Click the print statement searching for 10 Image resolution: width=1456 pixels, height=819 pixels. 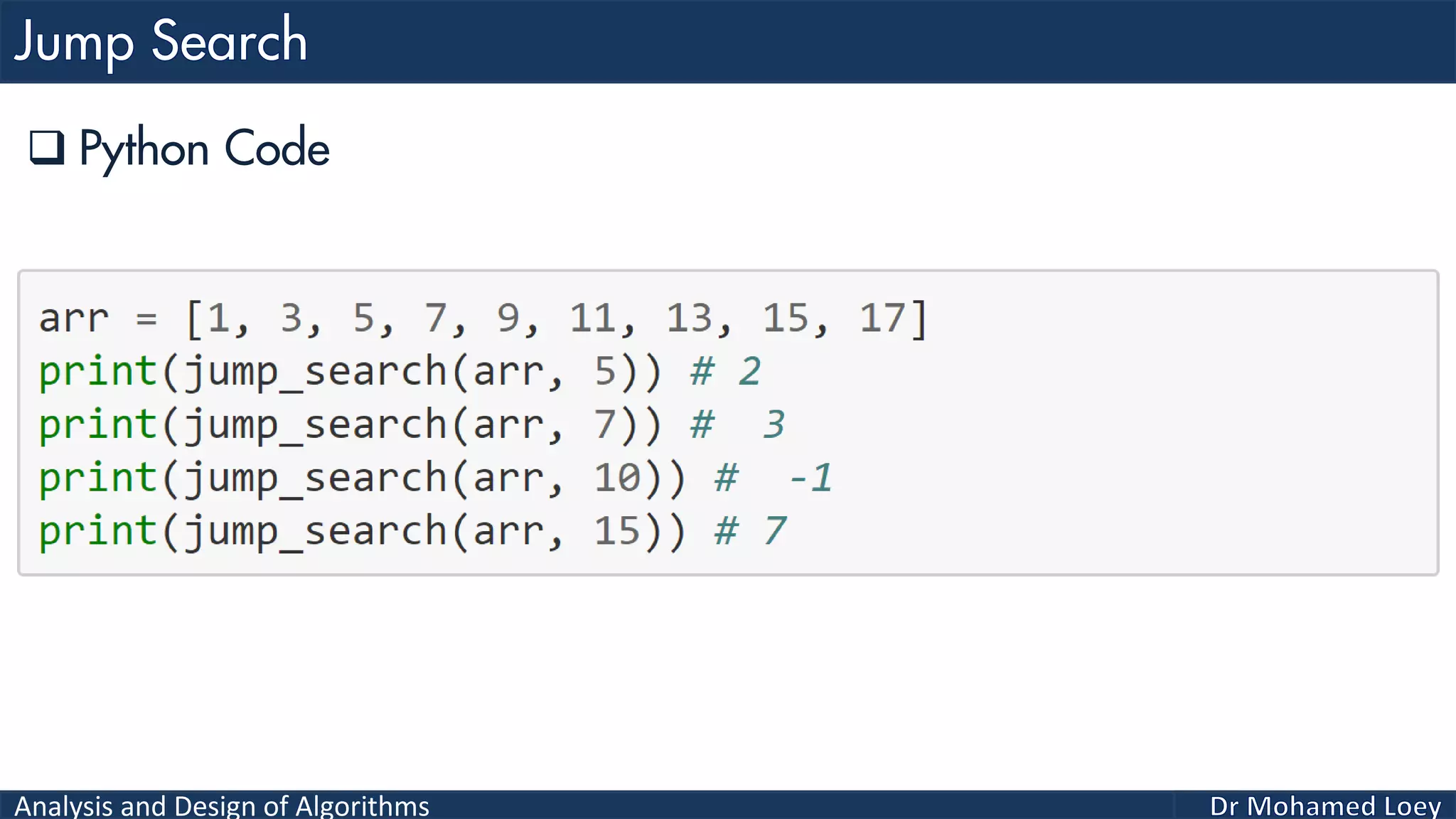(x=363, y=478)
